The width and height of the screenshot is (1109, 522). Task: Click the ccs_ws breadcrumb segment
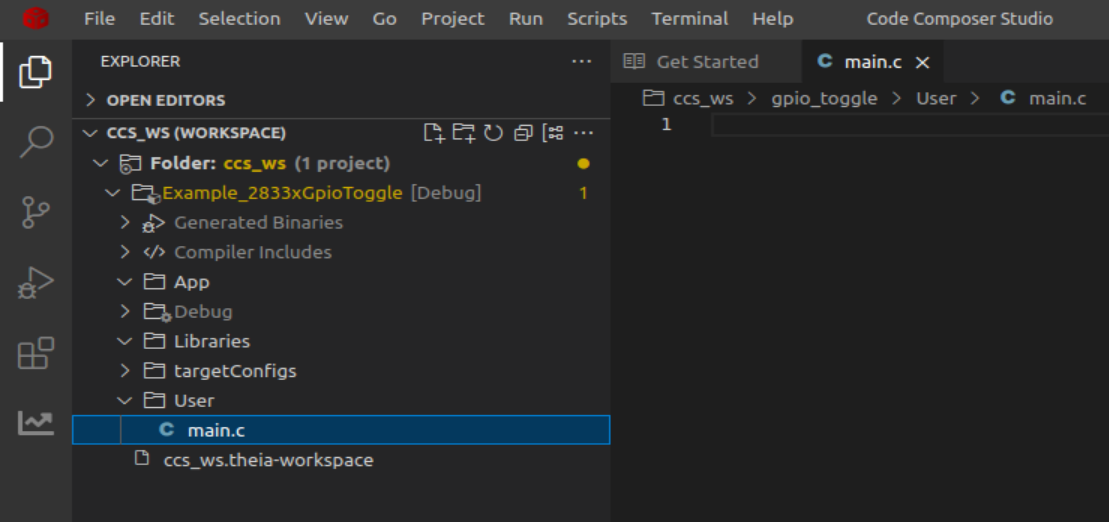(703, 98)
